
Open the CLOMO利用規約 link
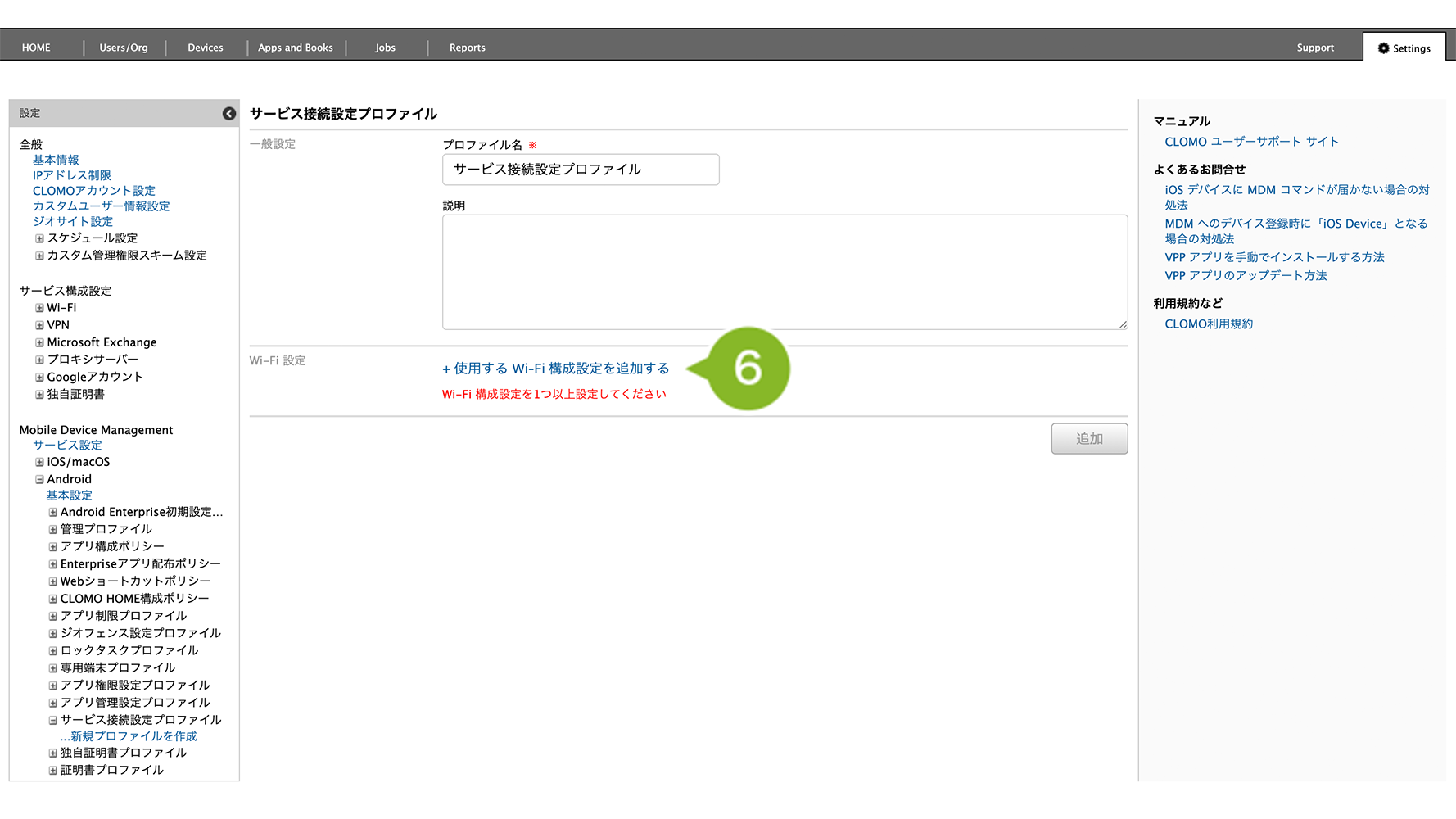1208,324
